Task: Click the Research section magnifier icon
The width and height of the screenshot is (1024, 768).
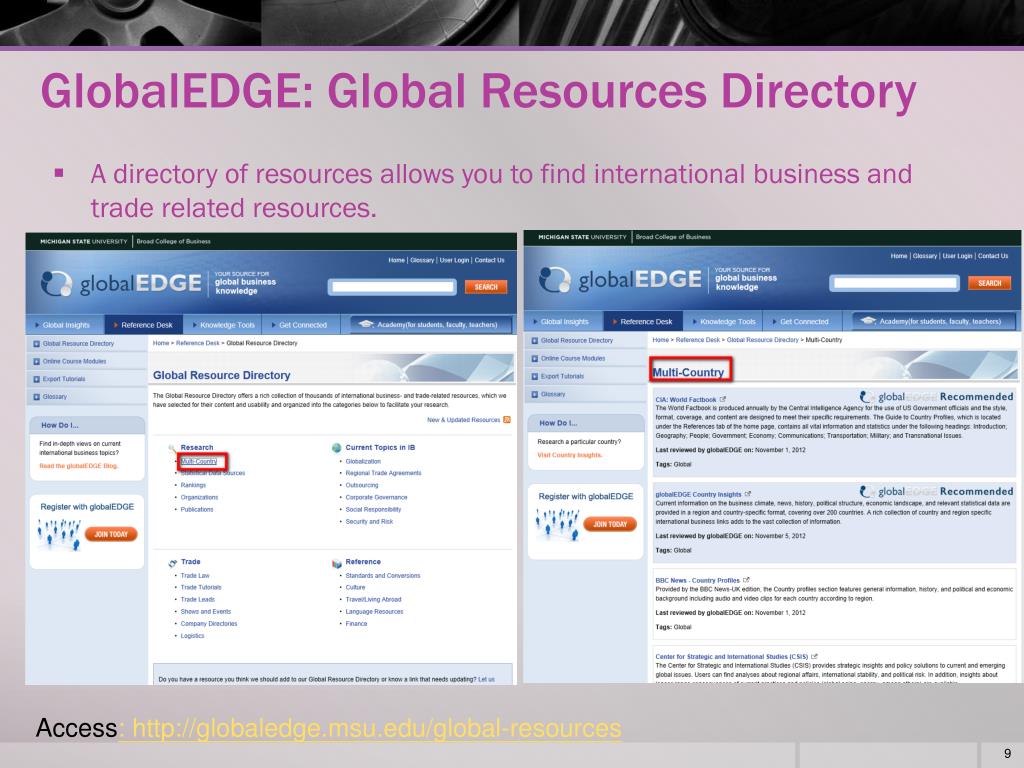Action: tap(172, 448)
